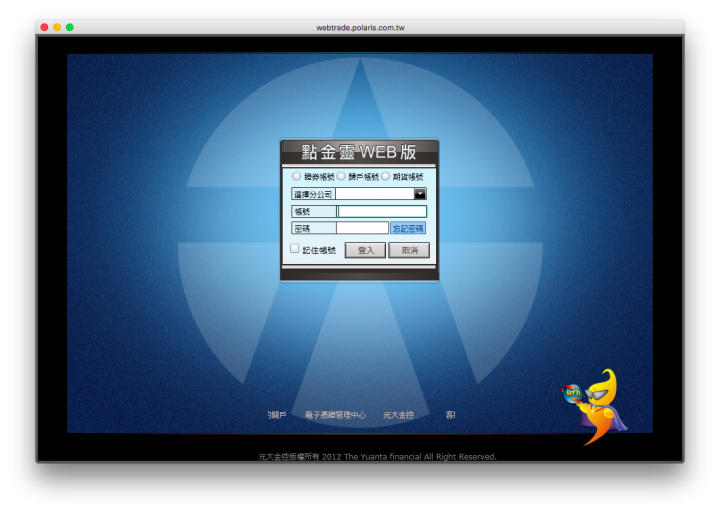
Task: Open the 電子憑證管理中心 link
Action: pyautogui.click(x=335, y=415)
